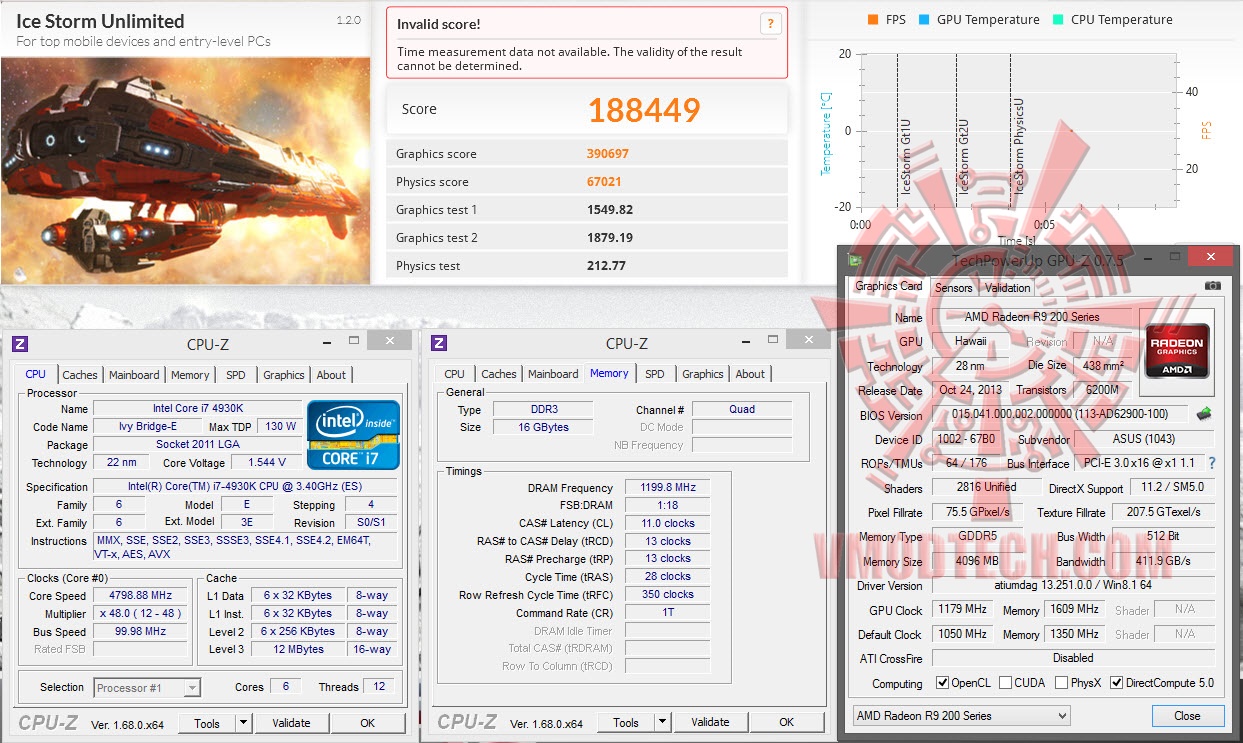Select About tab in CPU-Z Memory window
Screen dimensions: 1243x743
tap(750, 374)
